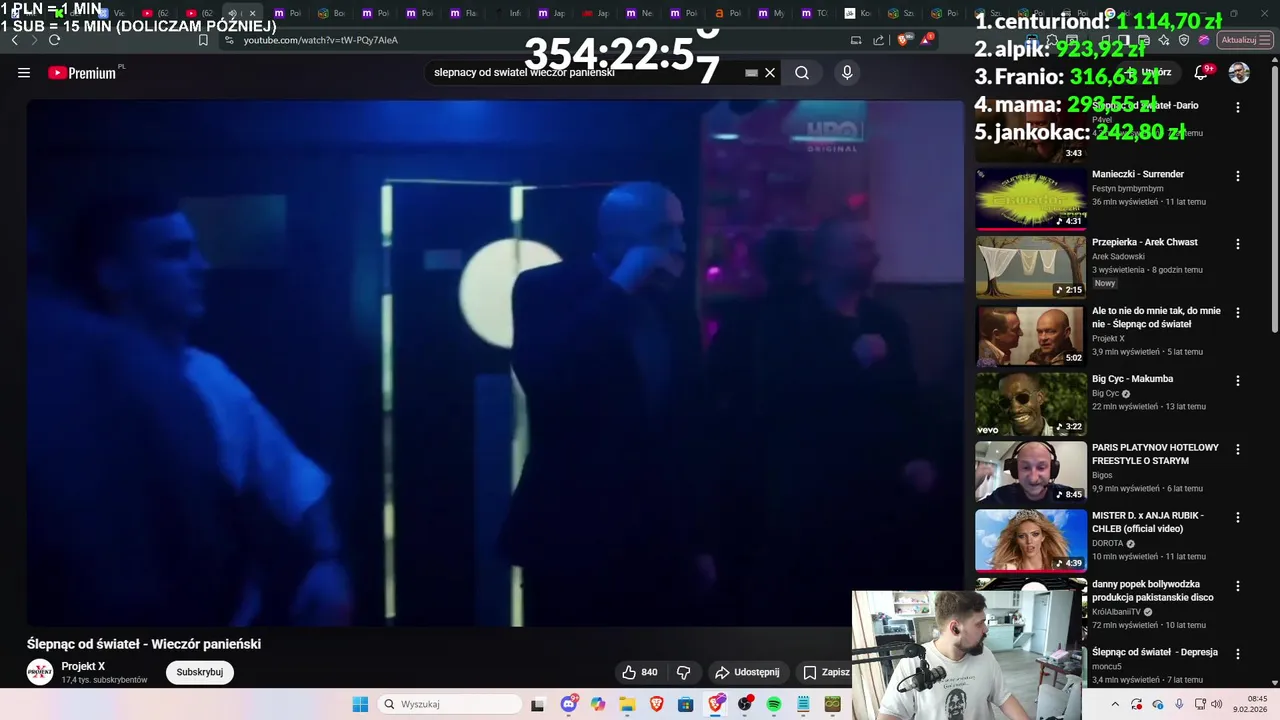Open options for Ślepnąc od świateł - Depresja
This screenshot has width=1280, height=720.
[1238, 655]
